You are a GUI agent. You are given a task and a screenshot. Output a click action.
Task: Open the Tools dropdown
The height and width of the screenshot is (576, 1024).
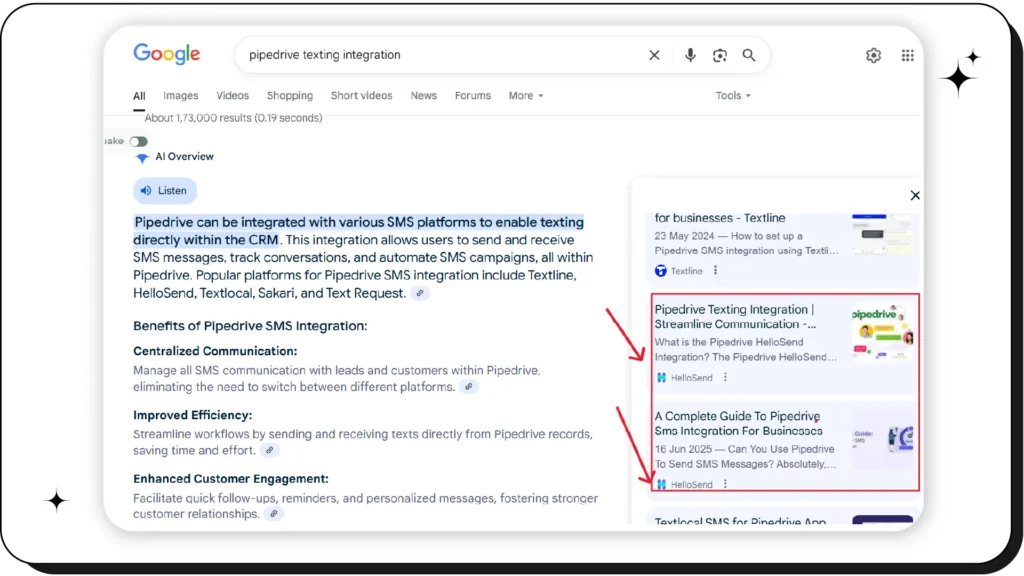click(733, 95)
